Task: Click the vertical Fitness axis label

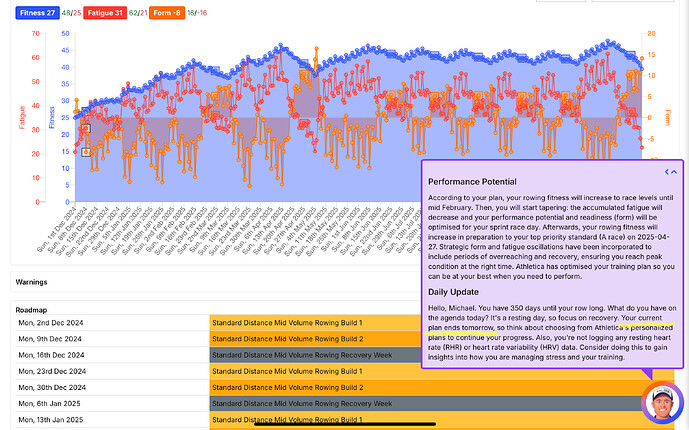Action: (51, 117)
